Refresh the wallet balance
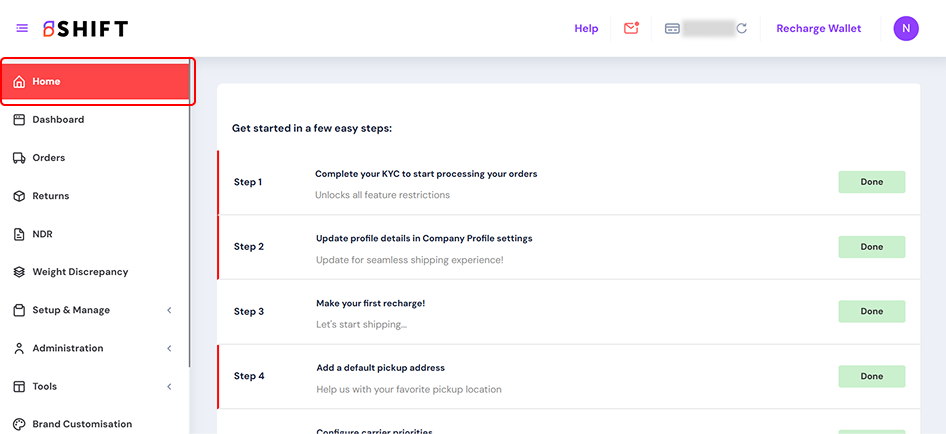Screen dimensions: 946x434 (x=742, y=29)
